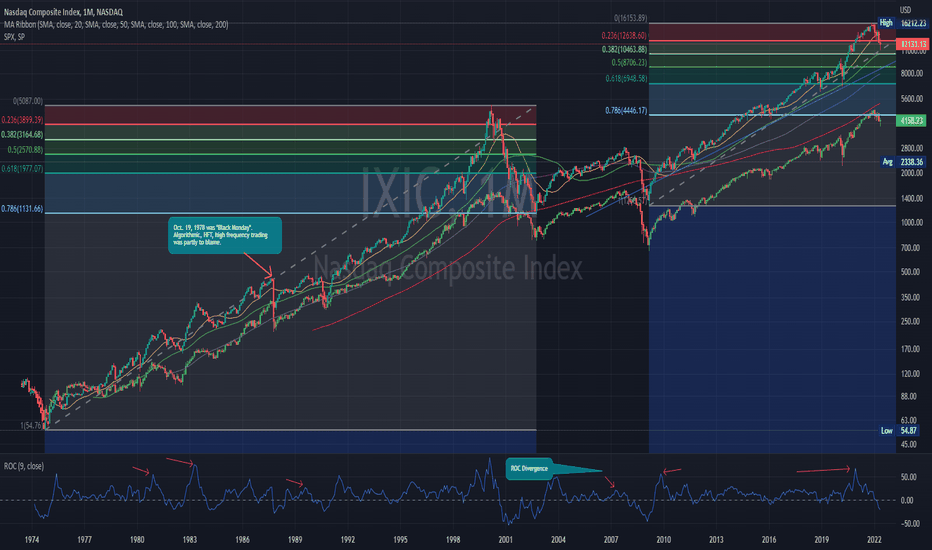
Task: Click the 2010 label on time axis
Action: (x=663, y=540)
